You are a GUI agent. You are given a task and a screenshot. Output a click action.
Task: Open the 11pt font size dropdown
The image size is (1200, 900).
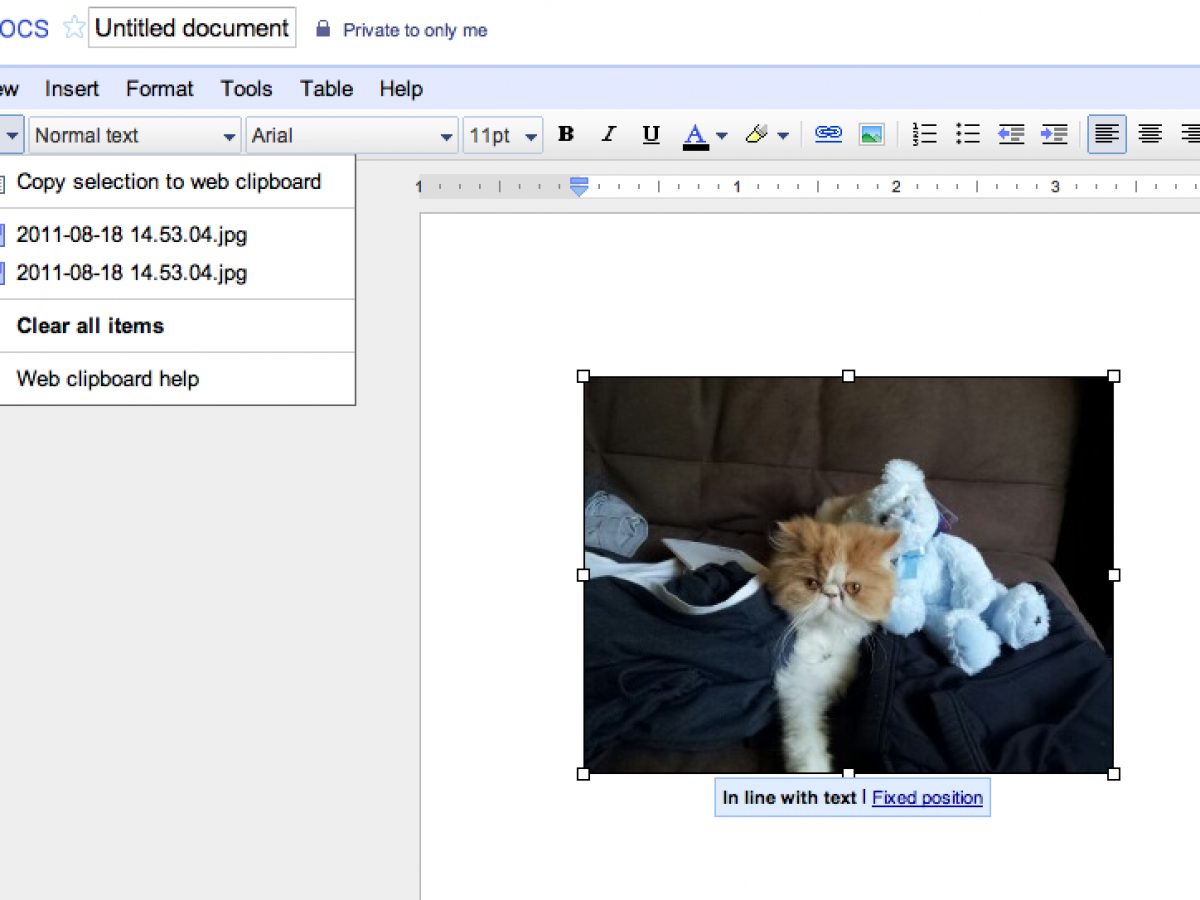503,136
